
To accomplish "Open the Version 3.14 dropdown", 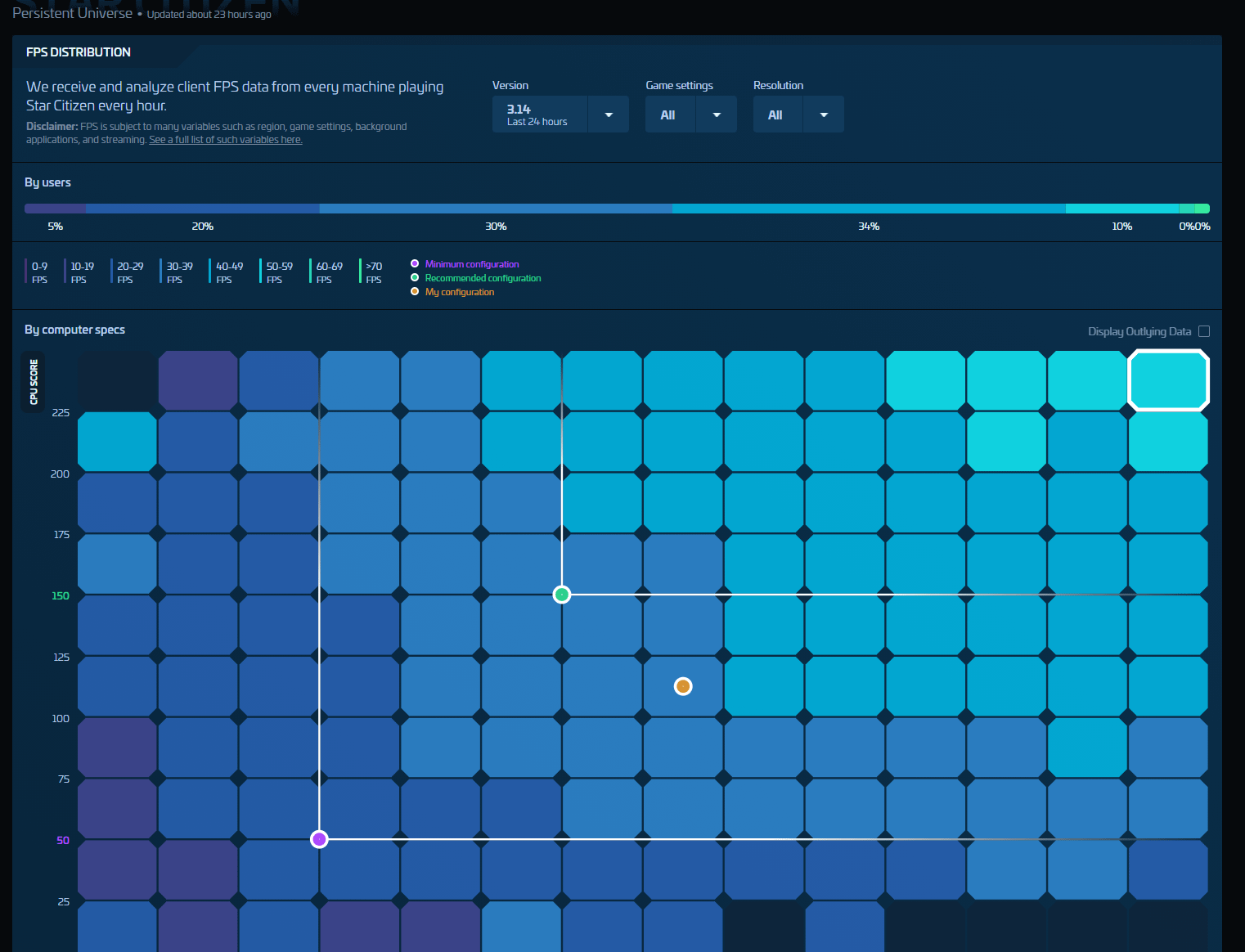I will click(560, 115).
